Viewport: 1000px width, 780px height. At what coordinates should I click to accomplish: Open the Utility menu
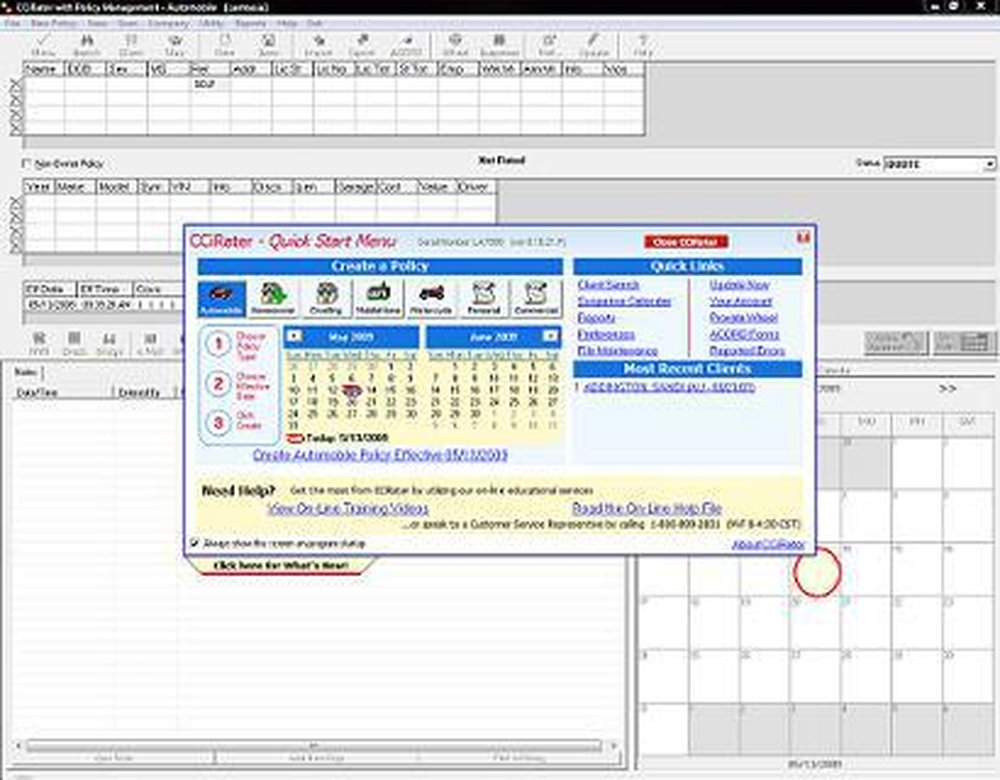click(x=211, y=23)
